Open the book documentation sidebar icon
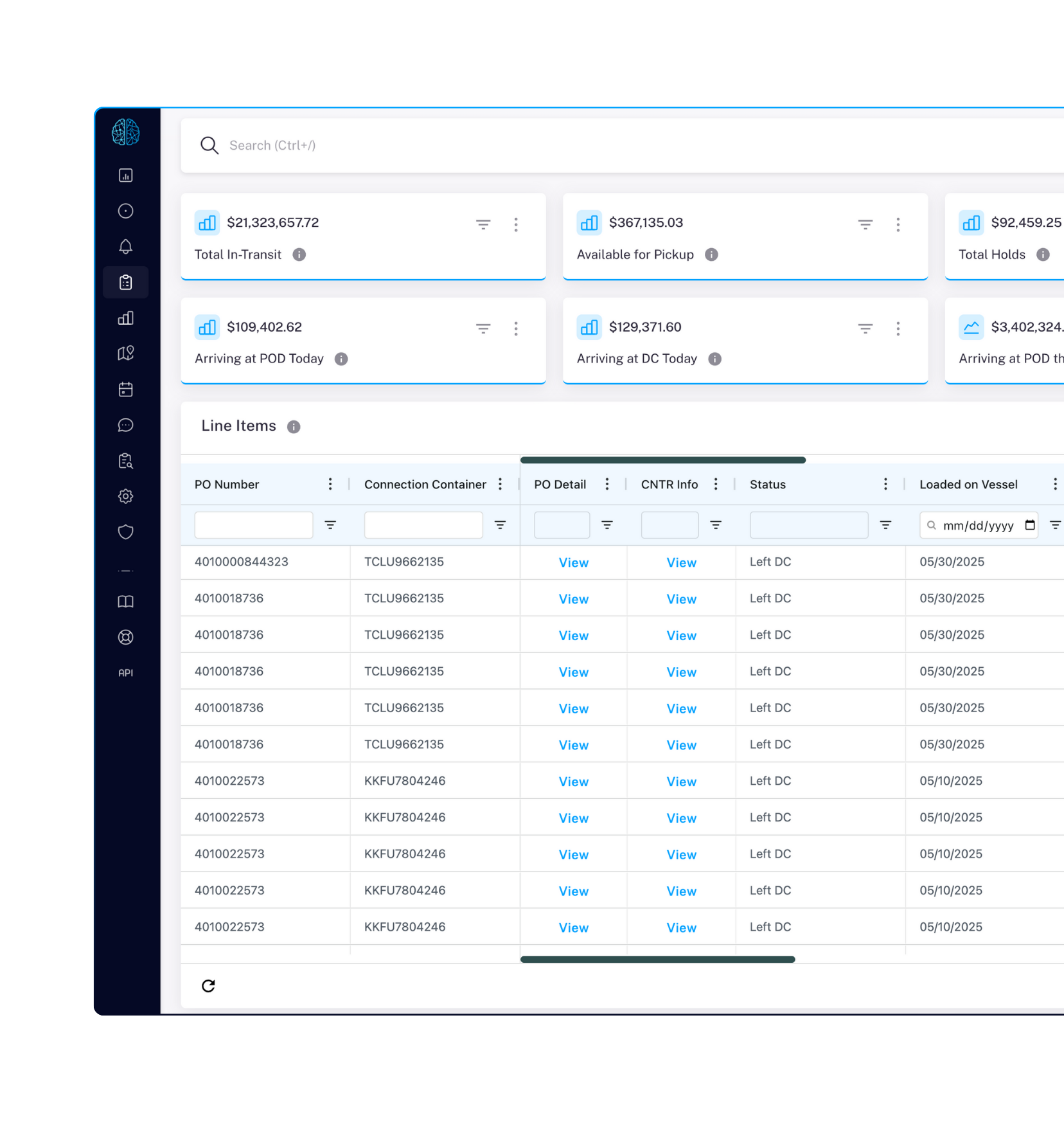Screen dimensions: 1064x1128 pos(126,602)
